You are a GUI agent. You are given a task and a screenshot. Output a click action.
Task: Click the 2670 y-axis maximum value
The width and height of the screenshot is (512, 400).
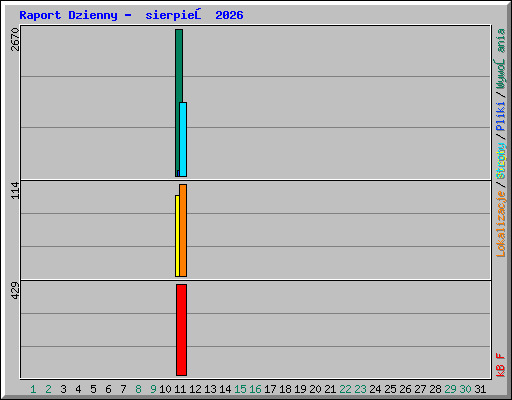pyautogui.click(x=15, y=39)
